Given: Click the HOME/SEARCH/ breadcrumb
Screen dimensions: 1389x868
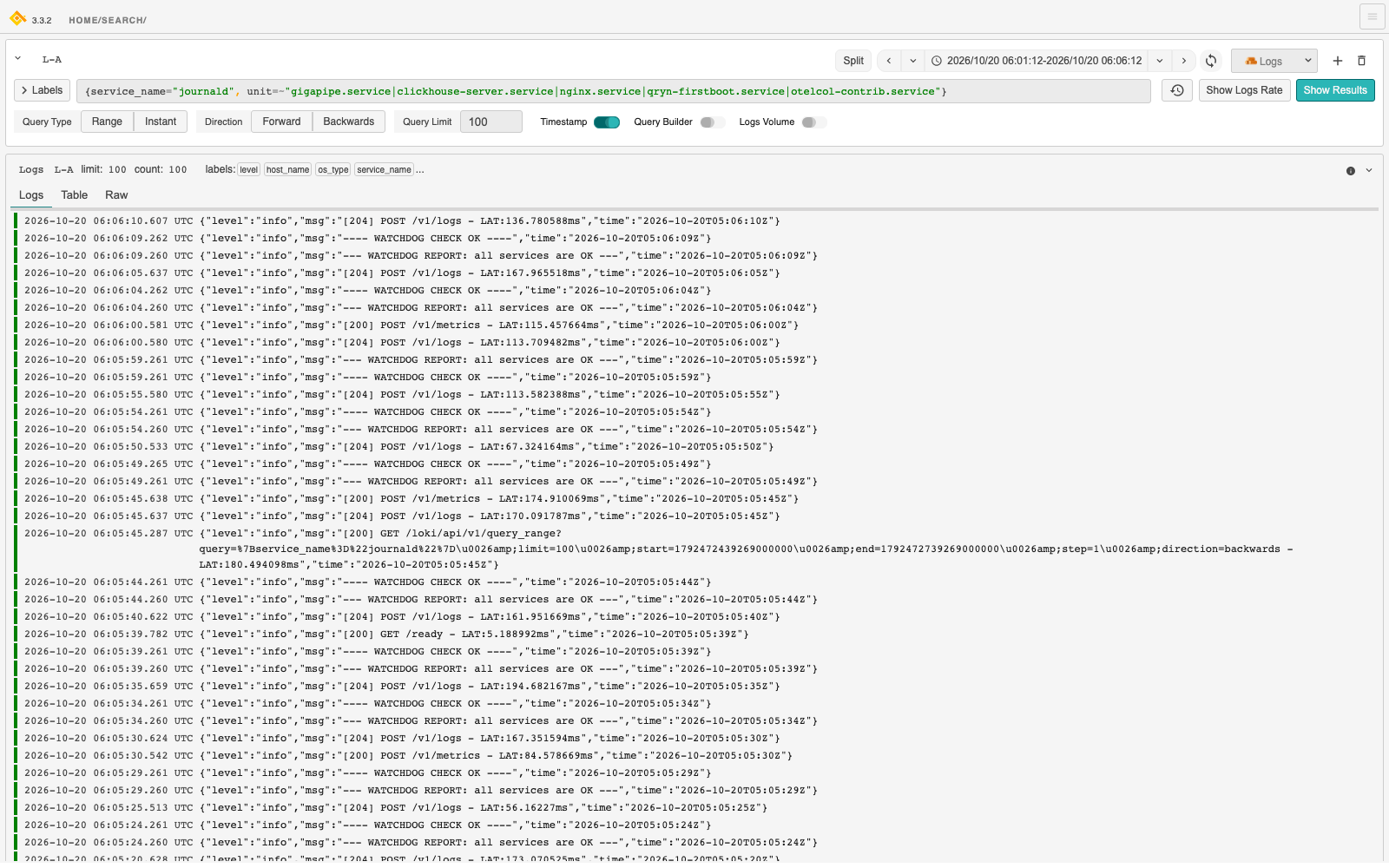Looking at the screenshot, I should coord(108,20).
